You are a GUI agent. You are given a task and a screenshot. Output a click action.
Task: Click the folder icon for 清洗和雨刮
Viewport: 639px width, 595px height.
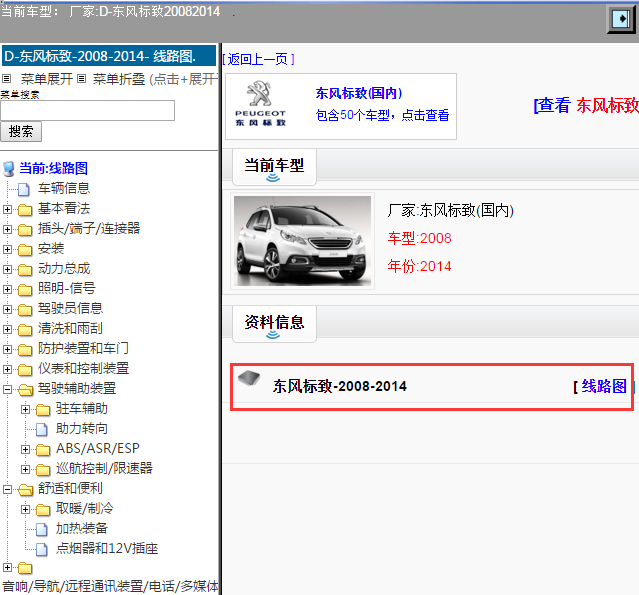click(x=25, y=329)
